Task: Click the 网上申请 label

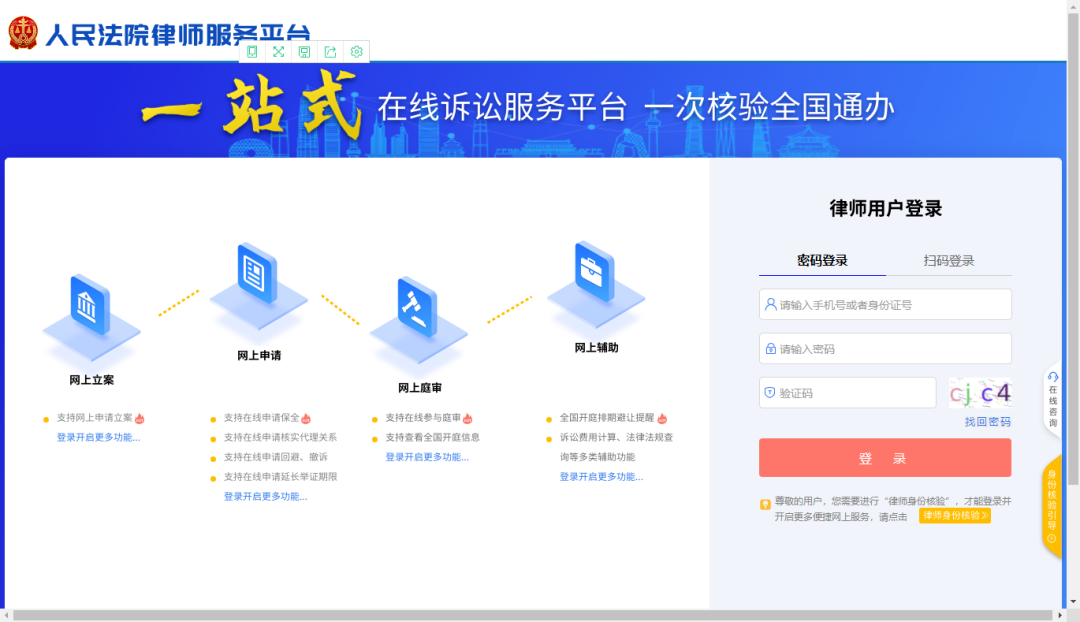Action: 259,355
